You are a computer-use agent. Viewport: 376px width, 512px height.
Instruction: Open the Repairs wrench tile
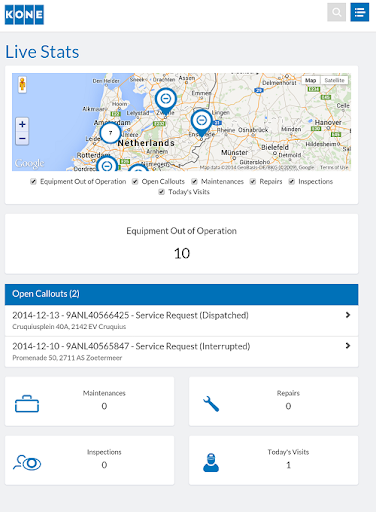pos(273,401)
